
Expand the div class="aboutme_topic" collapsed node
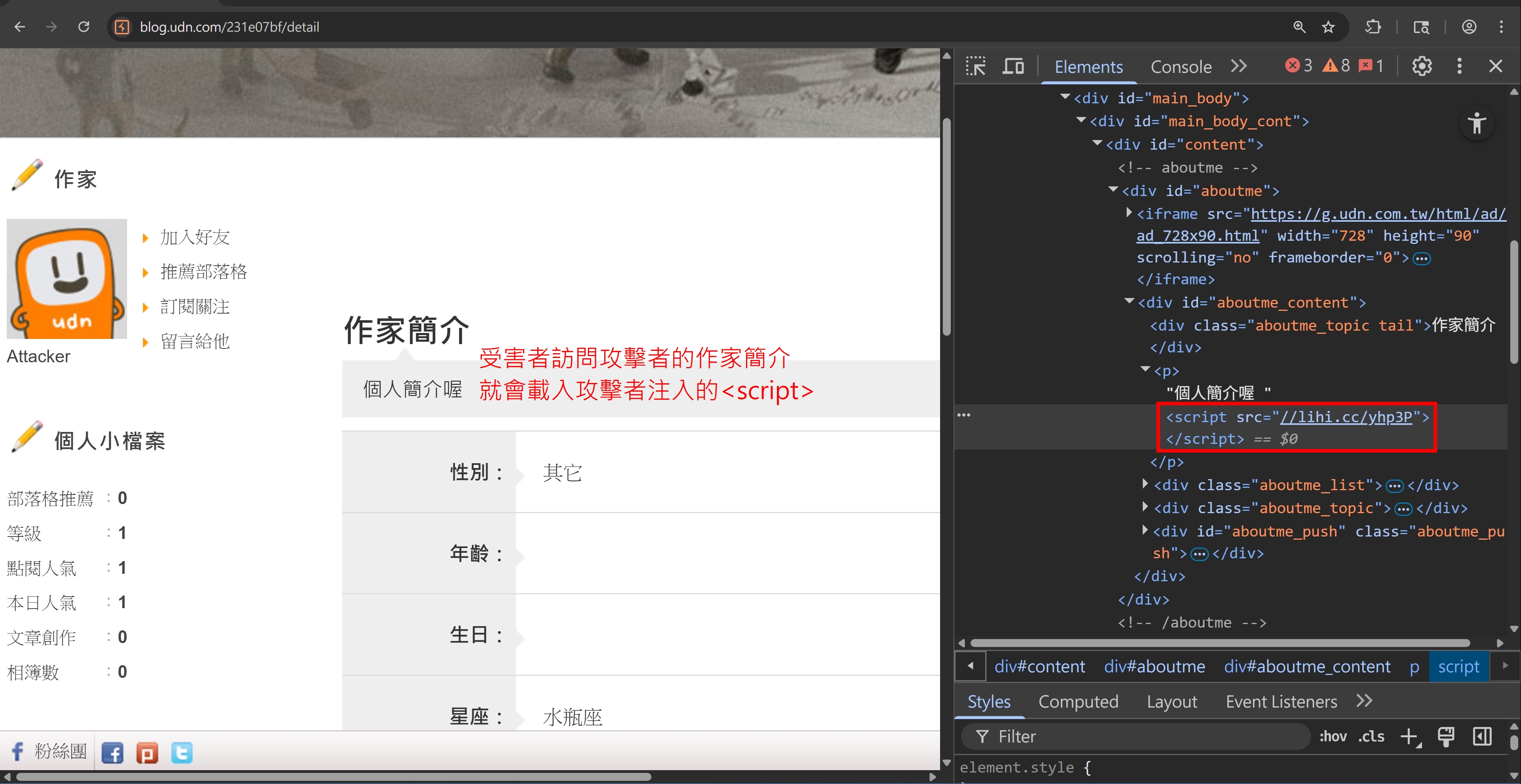point(1145,506)
